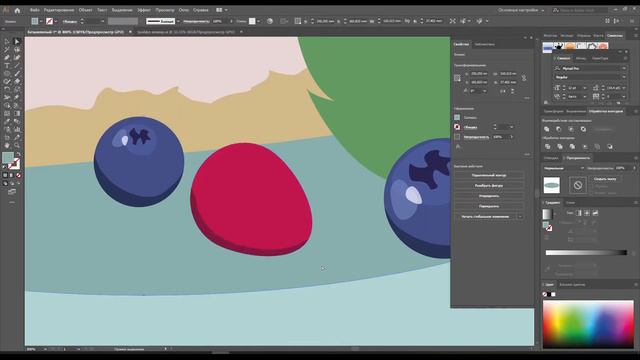
Task: Click the Параллельный контур quick action button
Action: (489, 175)
